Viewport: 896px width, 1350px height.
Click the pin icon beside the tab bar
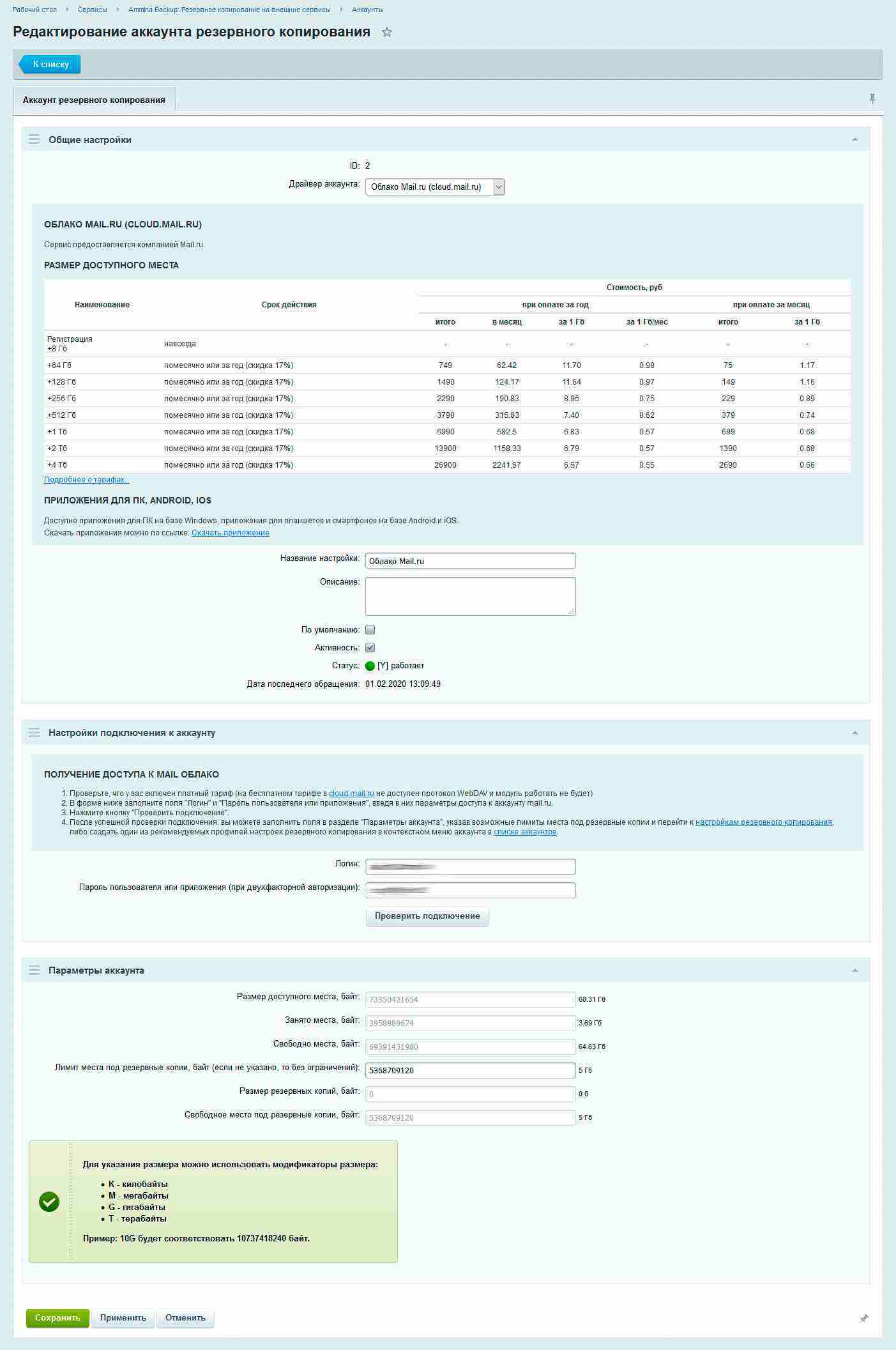(x=872, y=98)
